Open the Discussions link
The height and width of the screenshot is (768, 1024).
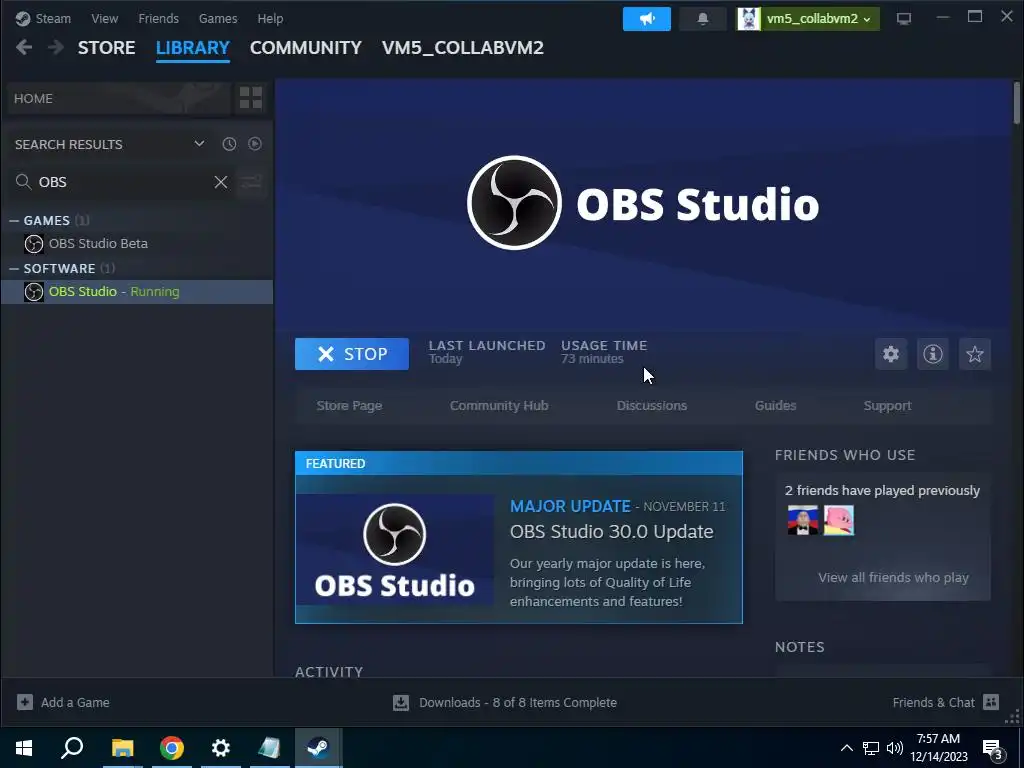pyautogui.click(x=652, y=406)
